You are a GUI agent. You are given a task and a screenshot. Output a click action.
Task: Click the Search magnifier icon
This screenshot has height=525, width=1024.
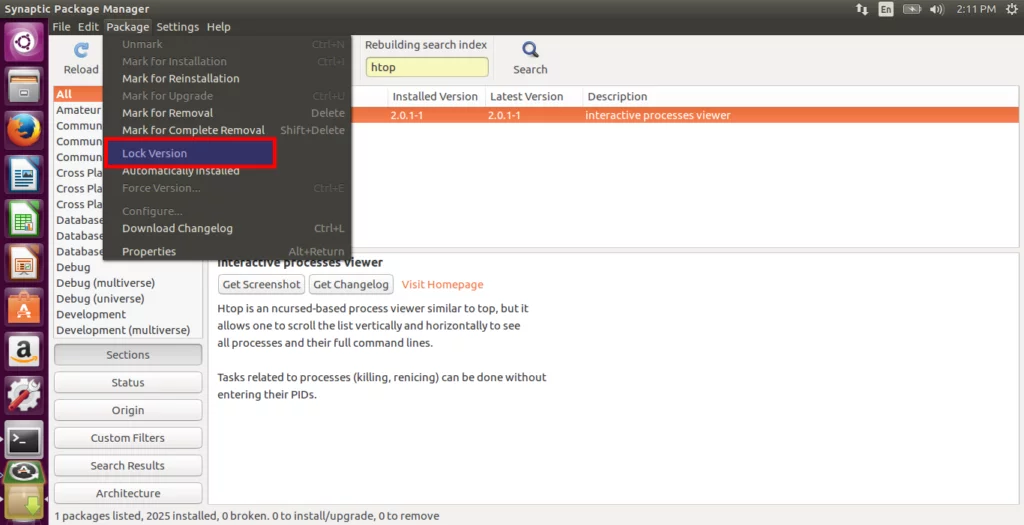[530, 50]
